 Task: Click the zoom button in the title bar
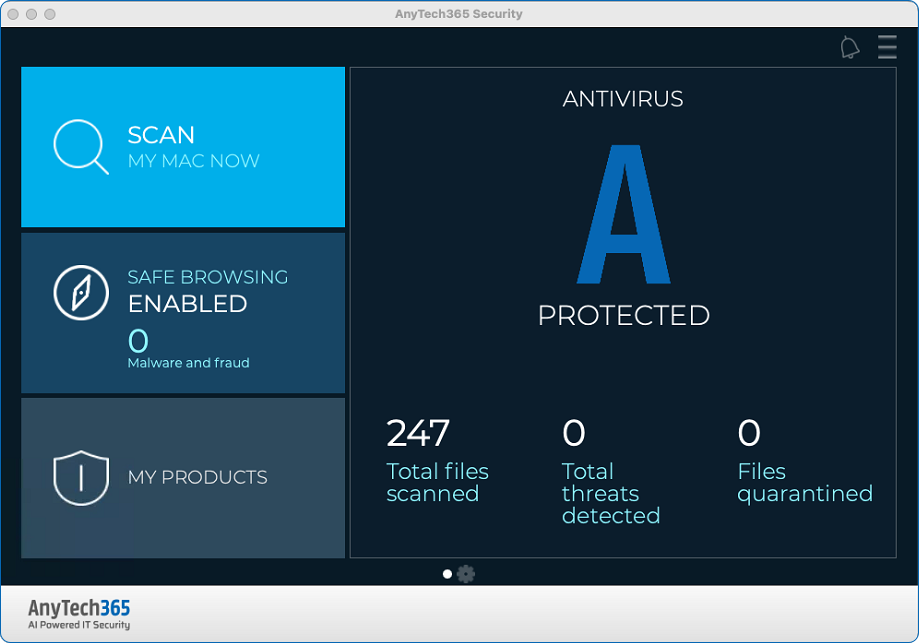point(50,14)
